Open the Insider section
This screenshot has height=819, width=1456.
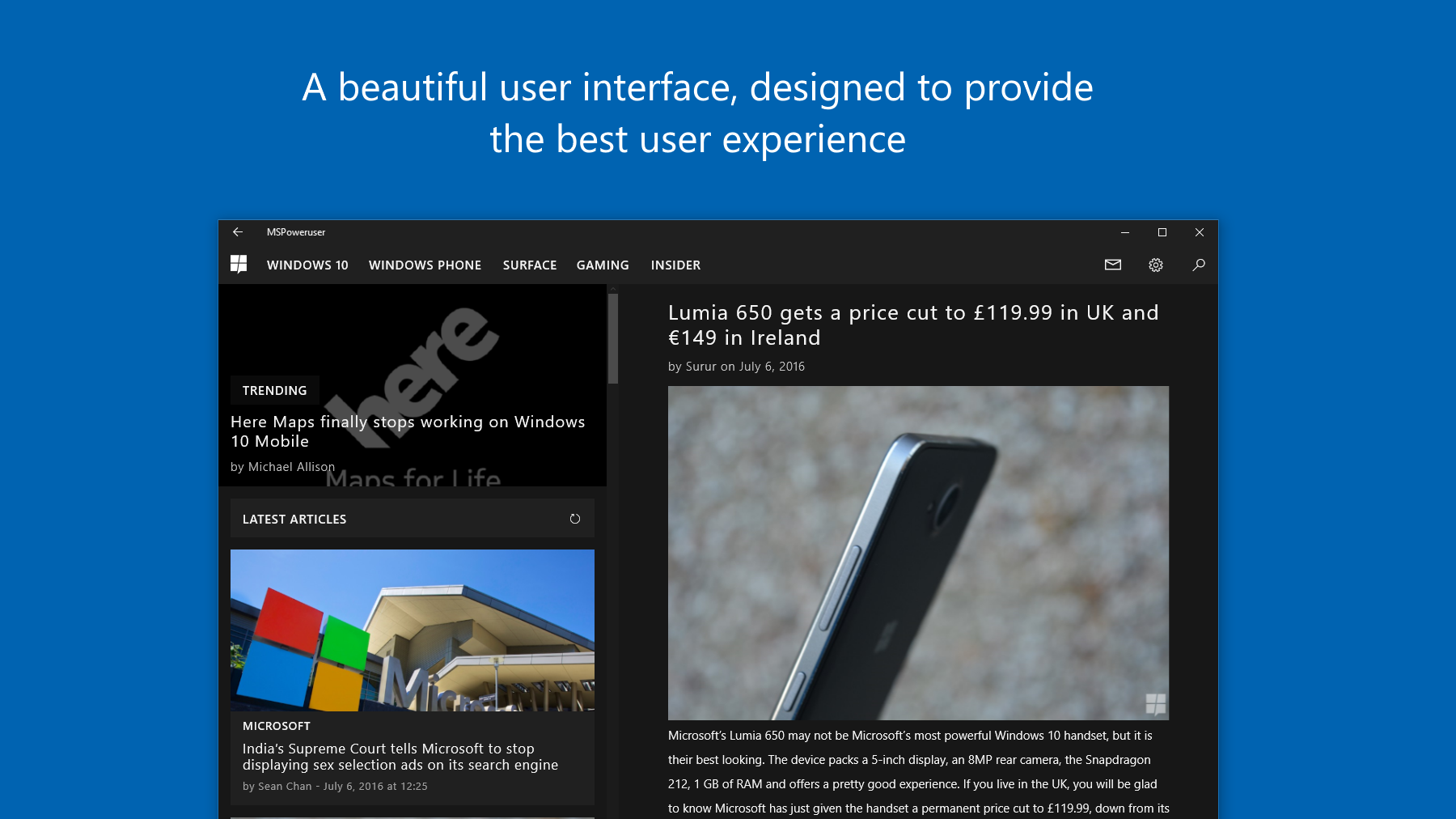click(675, 265)
